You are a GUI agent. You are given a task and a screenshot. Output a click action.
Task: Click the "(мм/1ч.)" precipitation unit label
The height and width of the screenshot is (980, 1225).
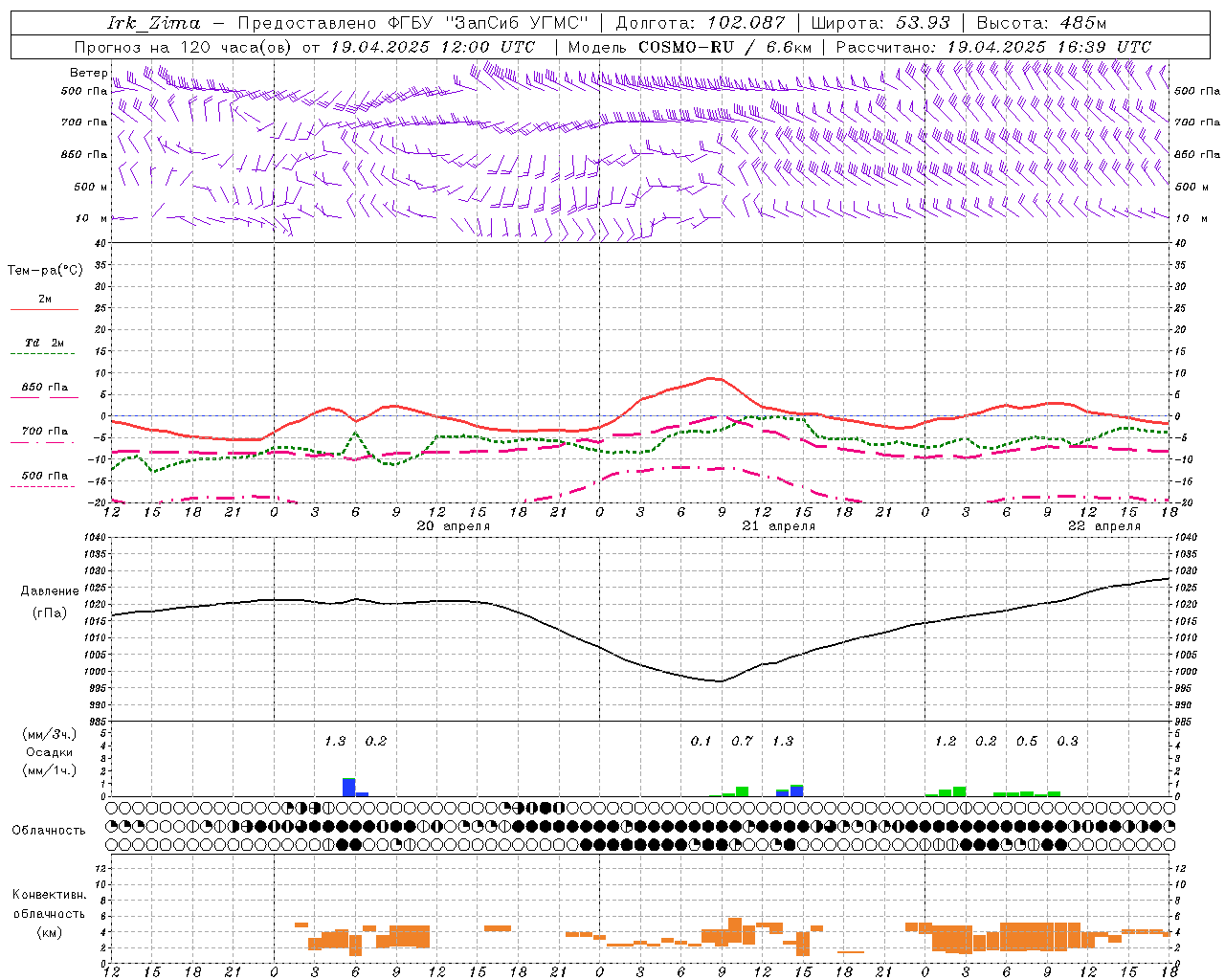[x=50, y=769]
